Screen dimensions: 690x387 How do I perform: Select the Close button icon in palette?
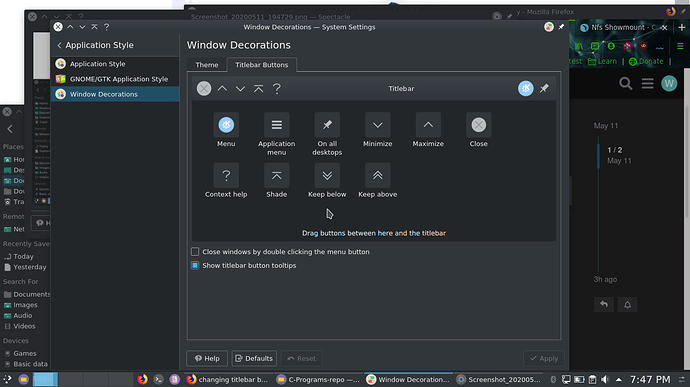(x=478, y=125)
